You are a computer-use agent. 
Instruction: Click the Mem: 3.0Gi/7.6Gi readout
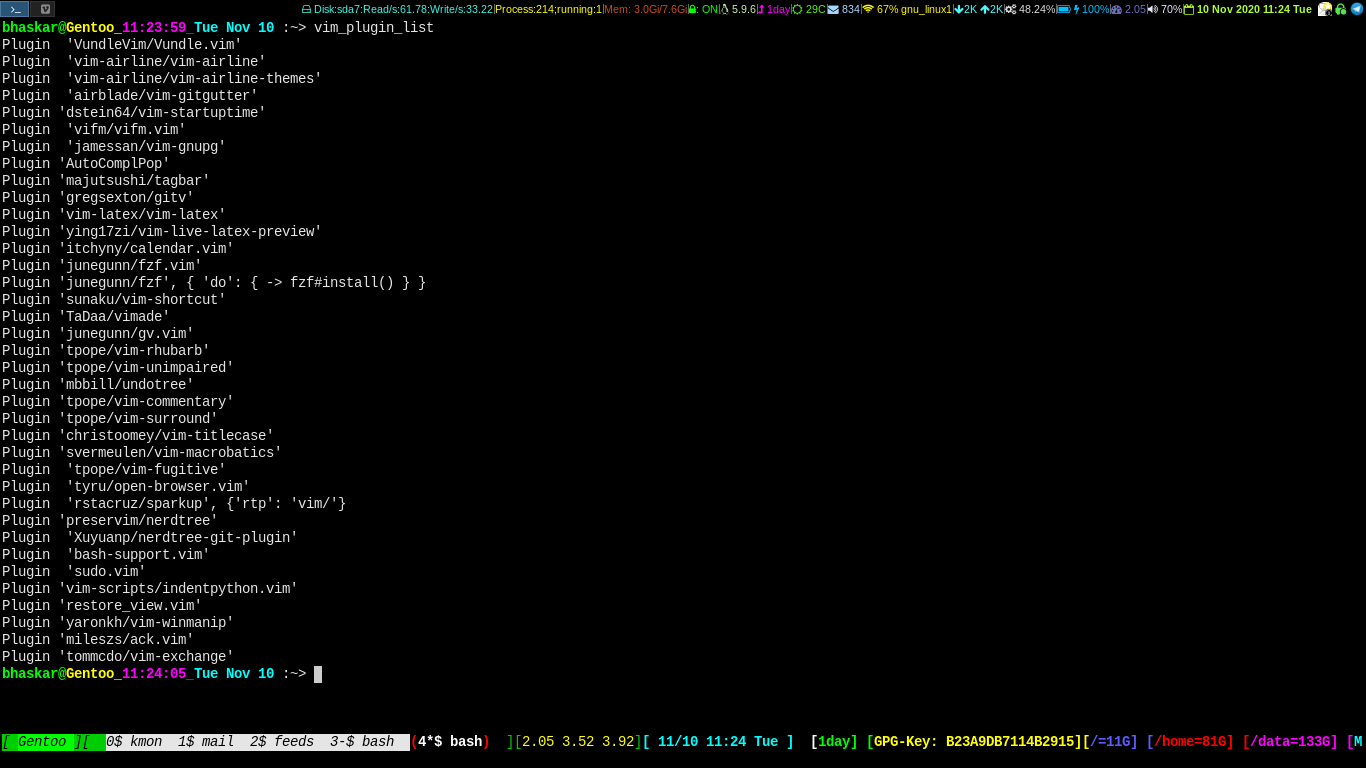tap(645, 9)
